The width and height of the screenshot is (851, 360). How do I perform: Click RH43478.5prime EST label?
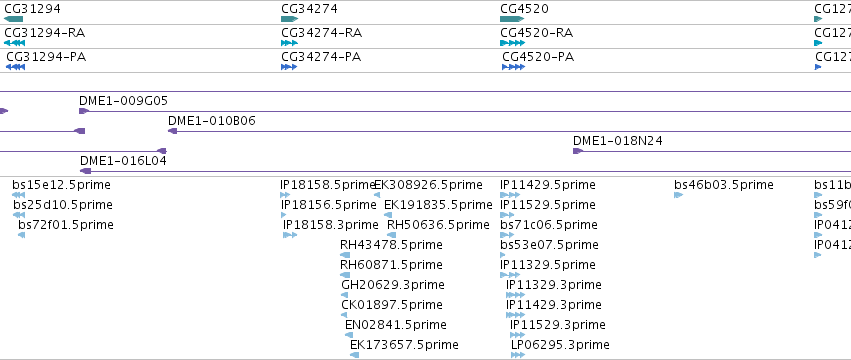click(391, 245)
